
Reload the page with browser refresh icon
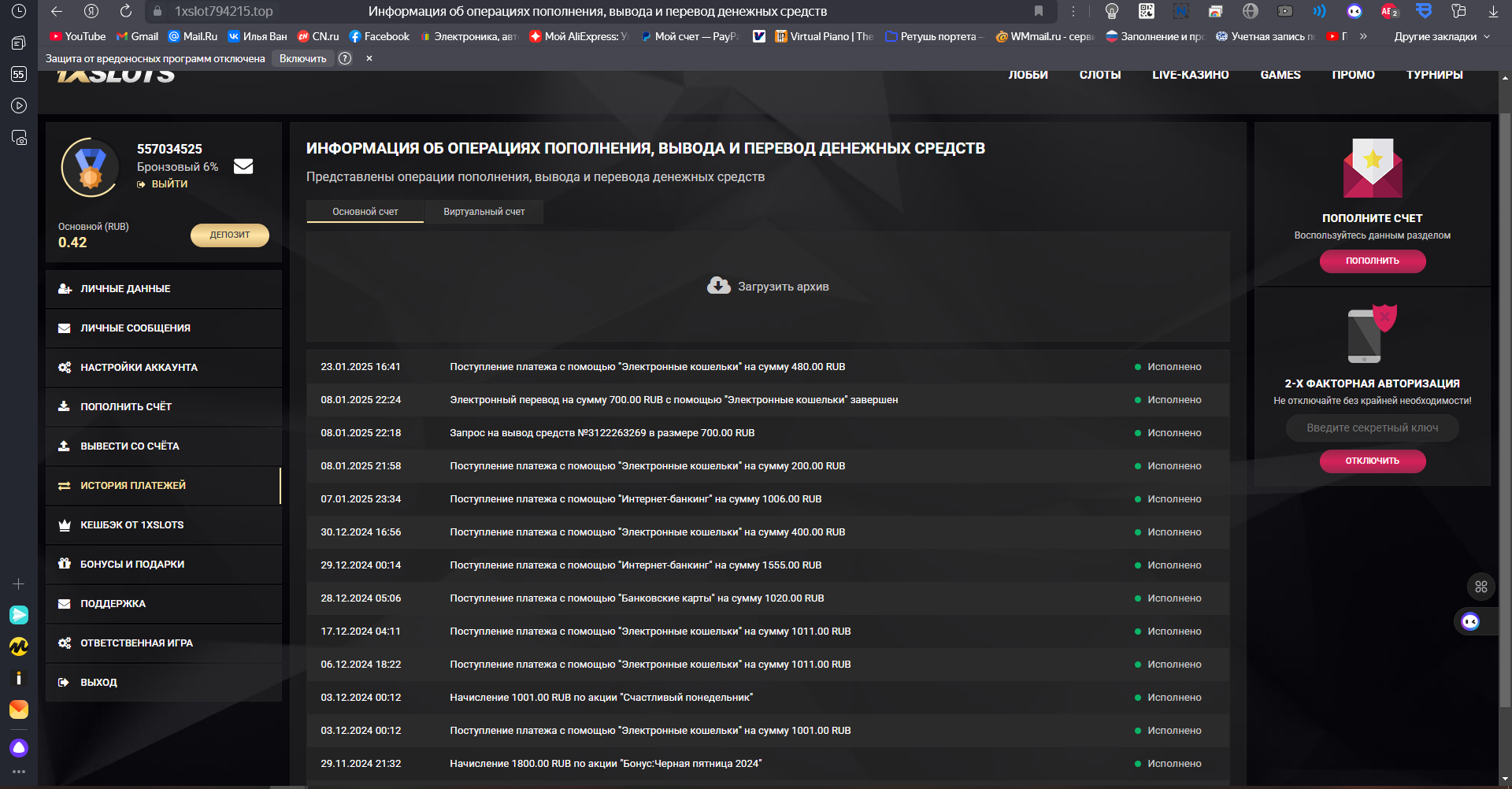(x=126, y=11)
